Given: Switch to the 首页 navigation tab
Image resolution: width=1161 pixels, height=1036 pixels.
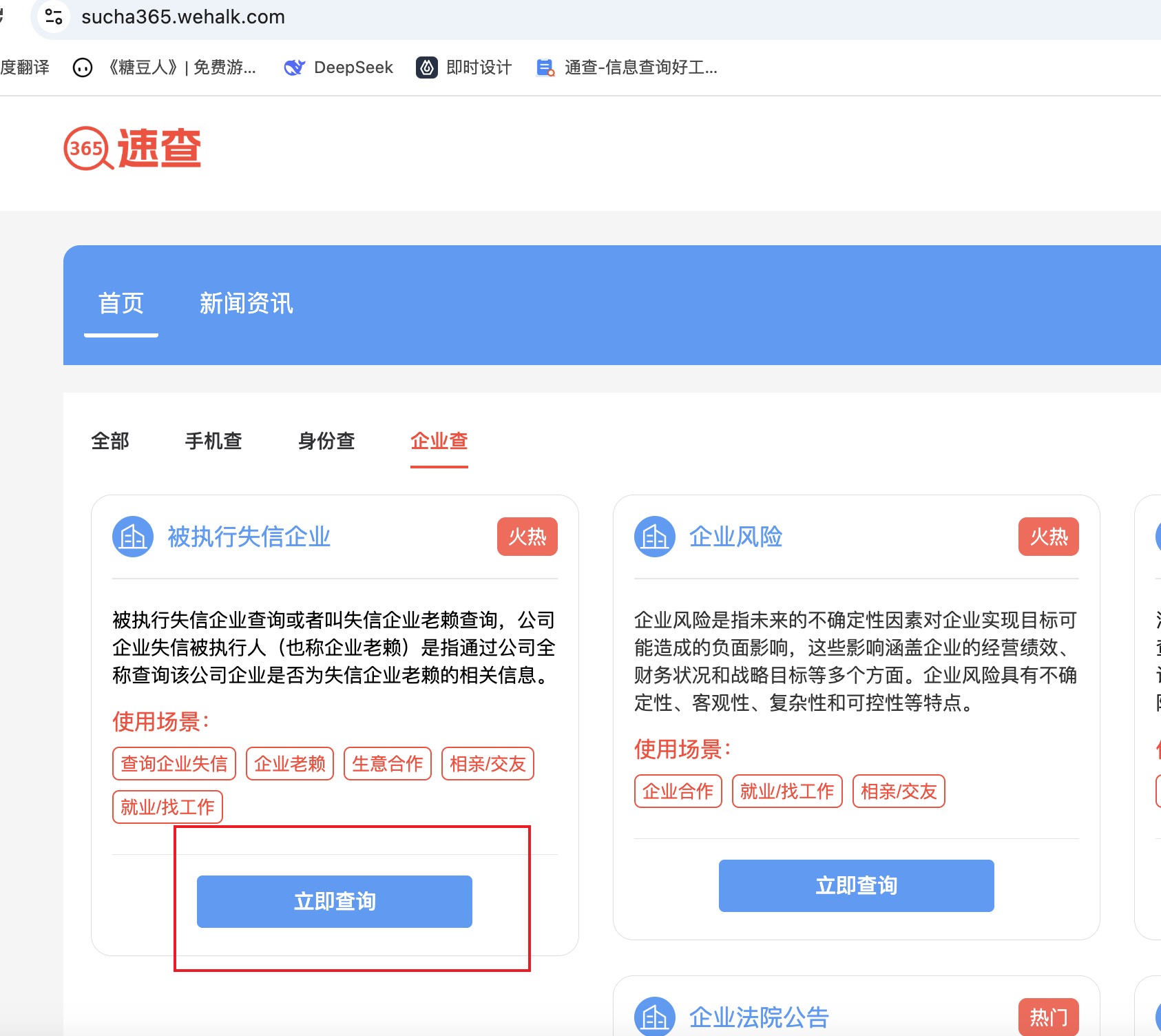Looking at the screenshot, I should point(121,303).
